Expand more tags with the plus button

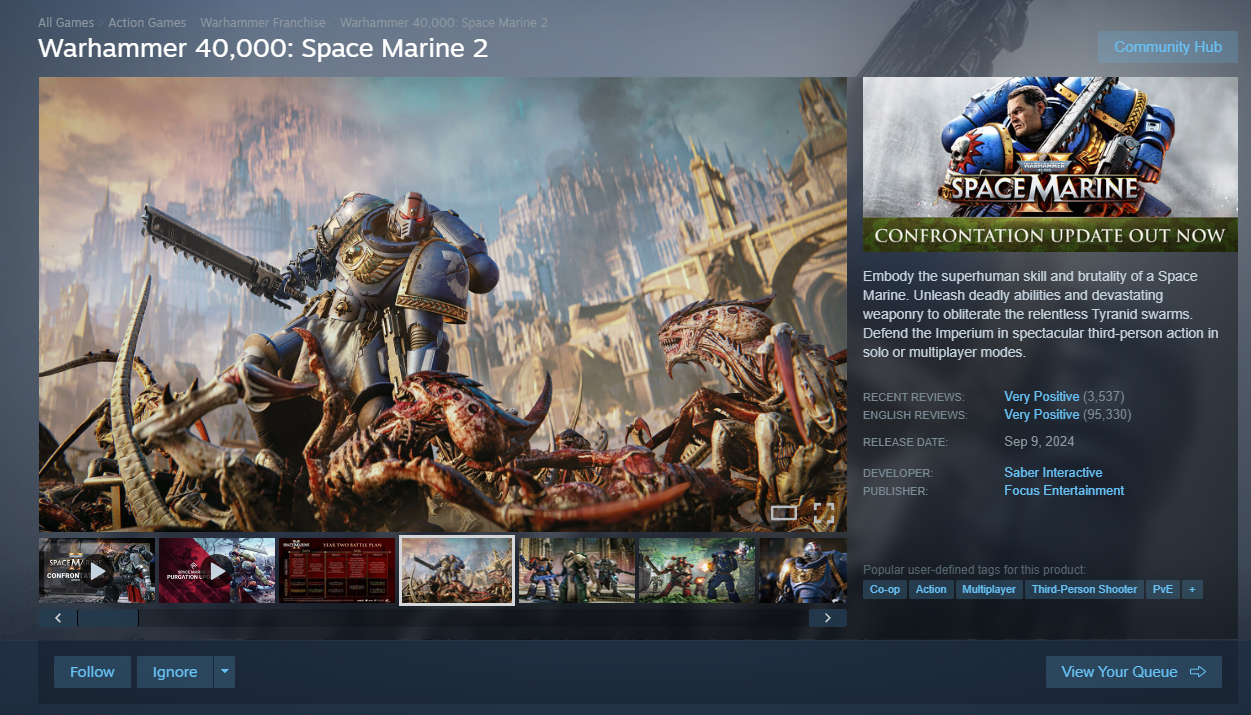point(1191,590)
